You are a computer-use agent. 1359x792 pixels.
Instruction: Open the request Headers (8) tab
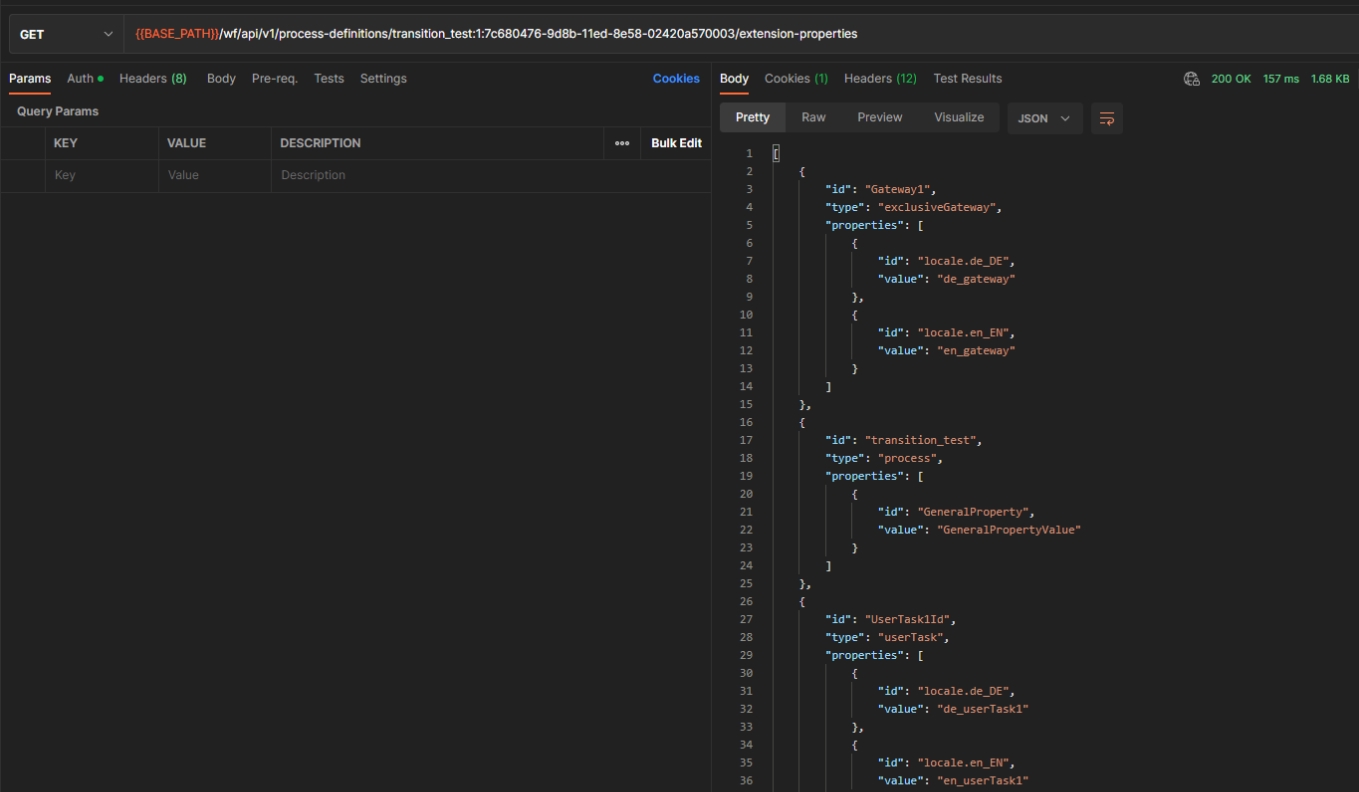(x=153, y=78)
